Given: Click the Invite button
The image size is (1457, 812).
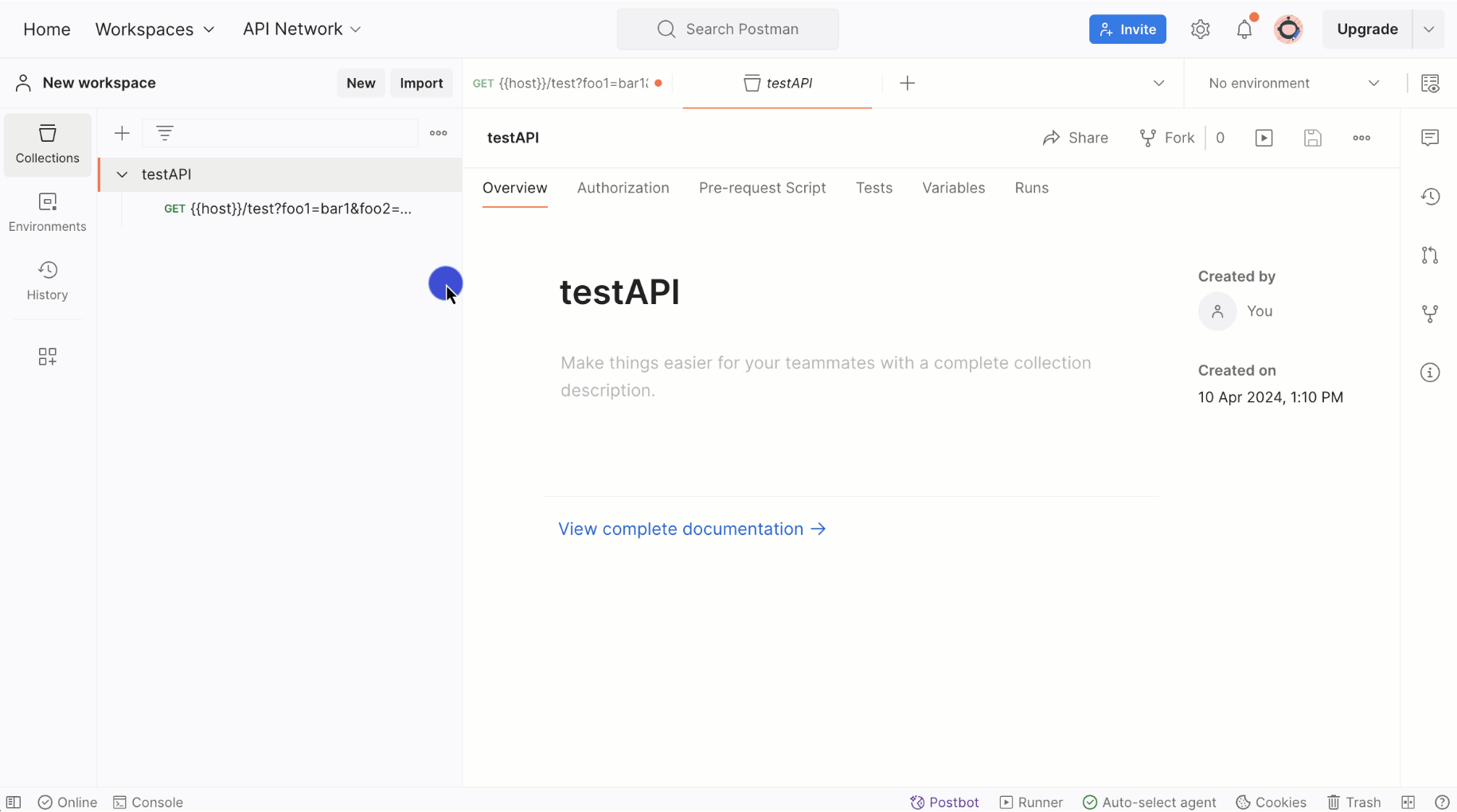Looking at the screenshot, I should pos(1127,29).
